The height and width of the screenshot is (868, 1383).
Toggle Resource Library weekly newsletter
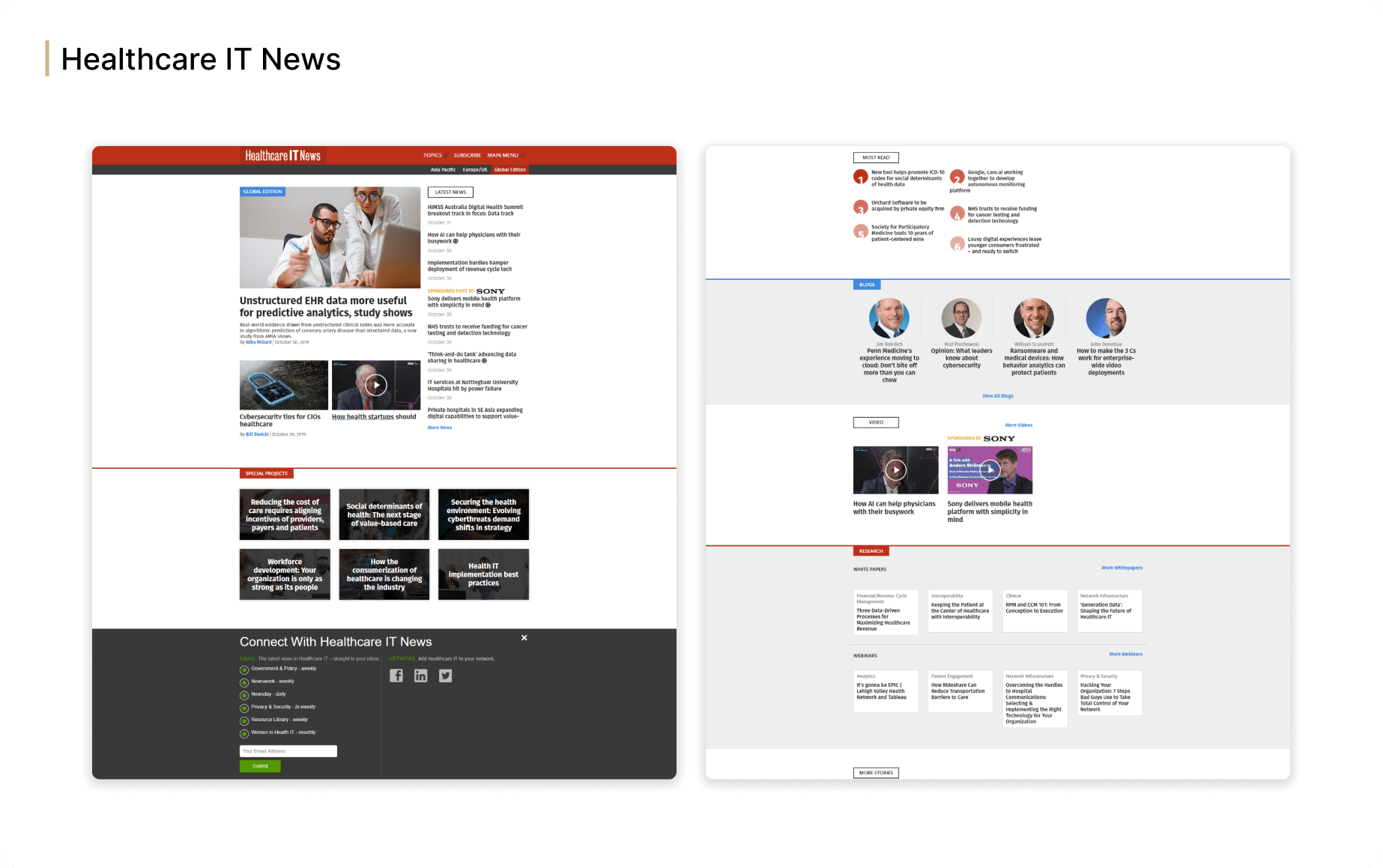pyautogui.click(x=244, y=721)
